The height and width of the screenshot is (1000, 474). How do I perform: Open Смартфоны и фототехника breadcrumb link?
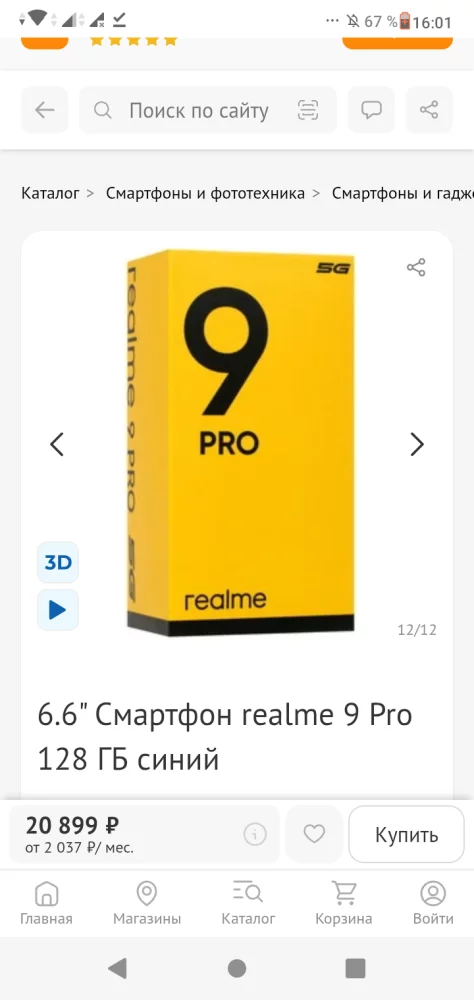point(205,193)
